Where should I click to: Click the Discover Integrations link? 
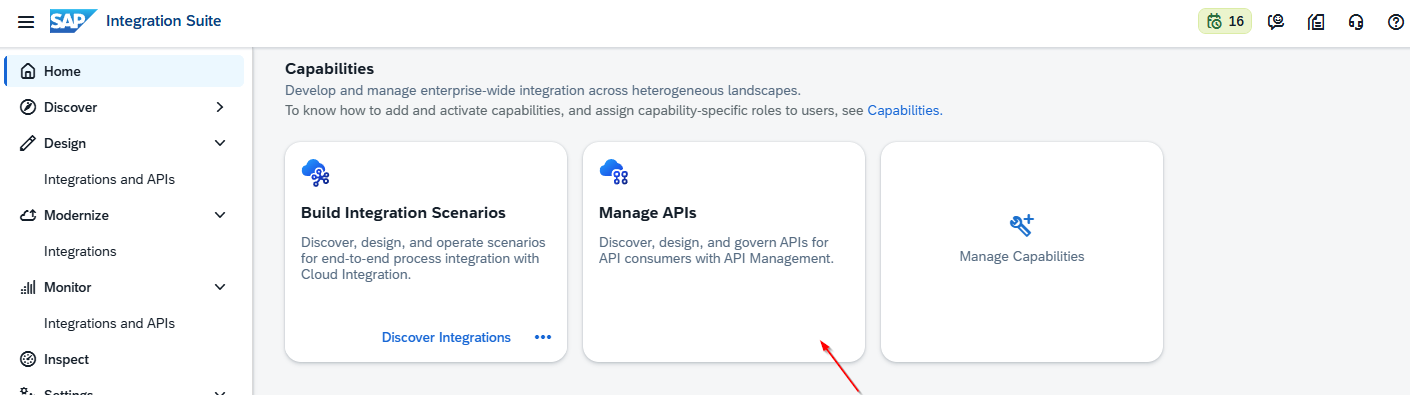(x=446, y=337)
